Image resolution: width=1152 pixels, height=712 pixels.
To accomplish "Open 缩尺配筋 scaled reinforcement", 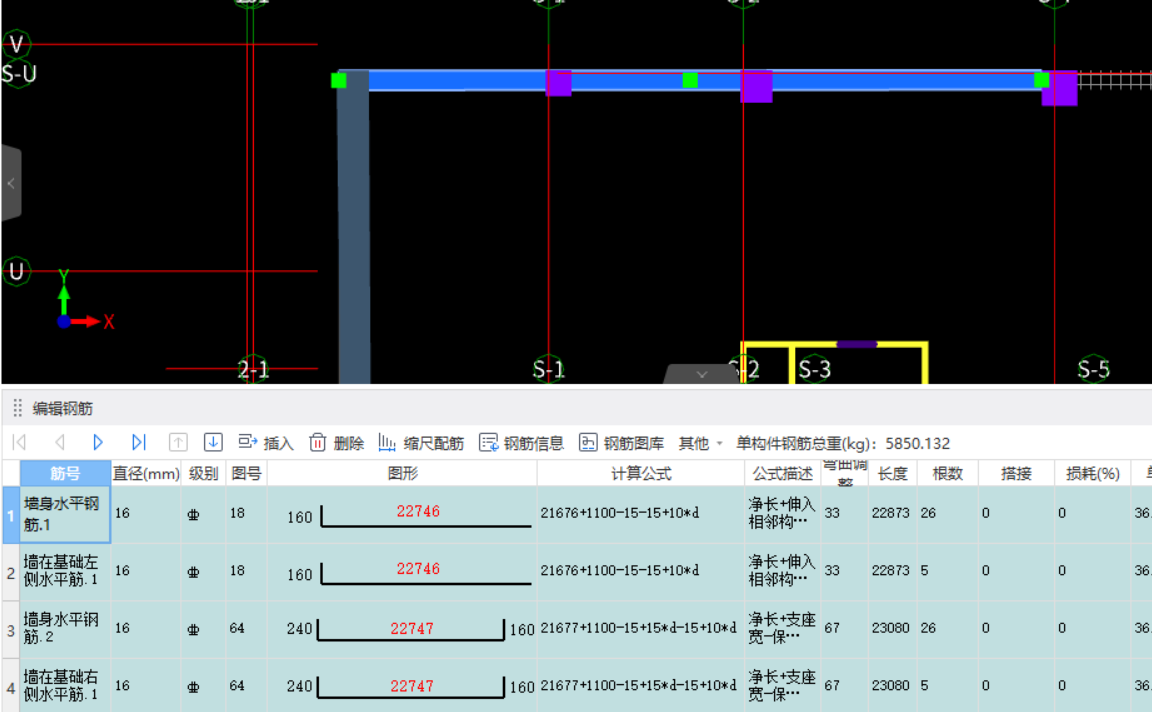I will click(421, 443).
